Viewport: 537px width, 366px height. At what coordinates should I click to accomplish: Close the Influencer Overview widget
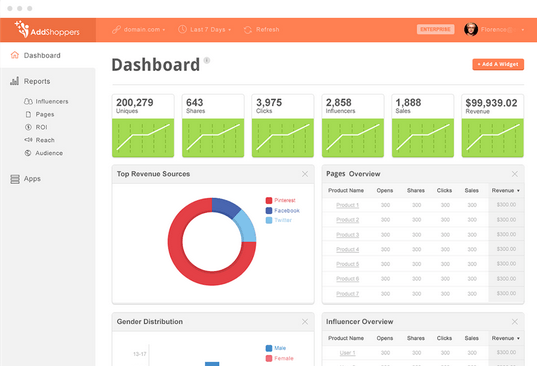point(514,321)
